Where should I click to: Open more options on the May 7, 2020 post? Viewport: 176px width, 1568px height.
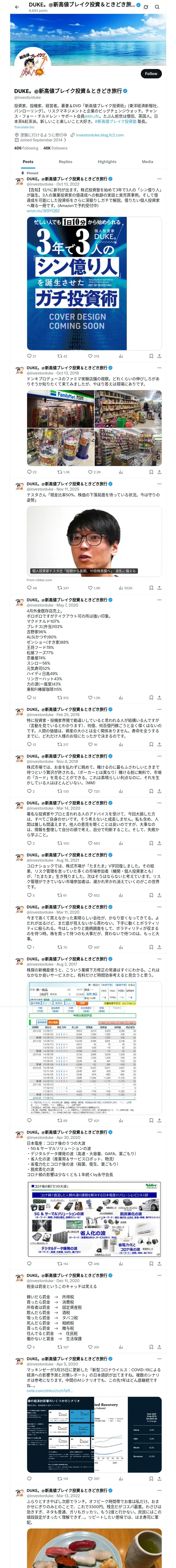click(x=159, y=599)
